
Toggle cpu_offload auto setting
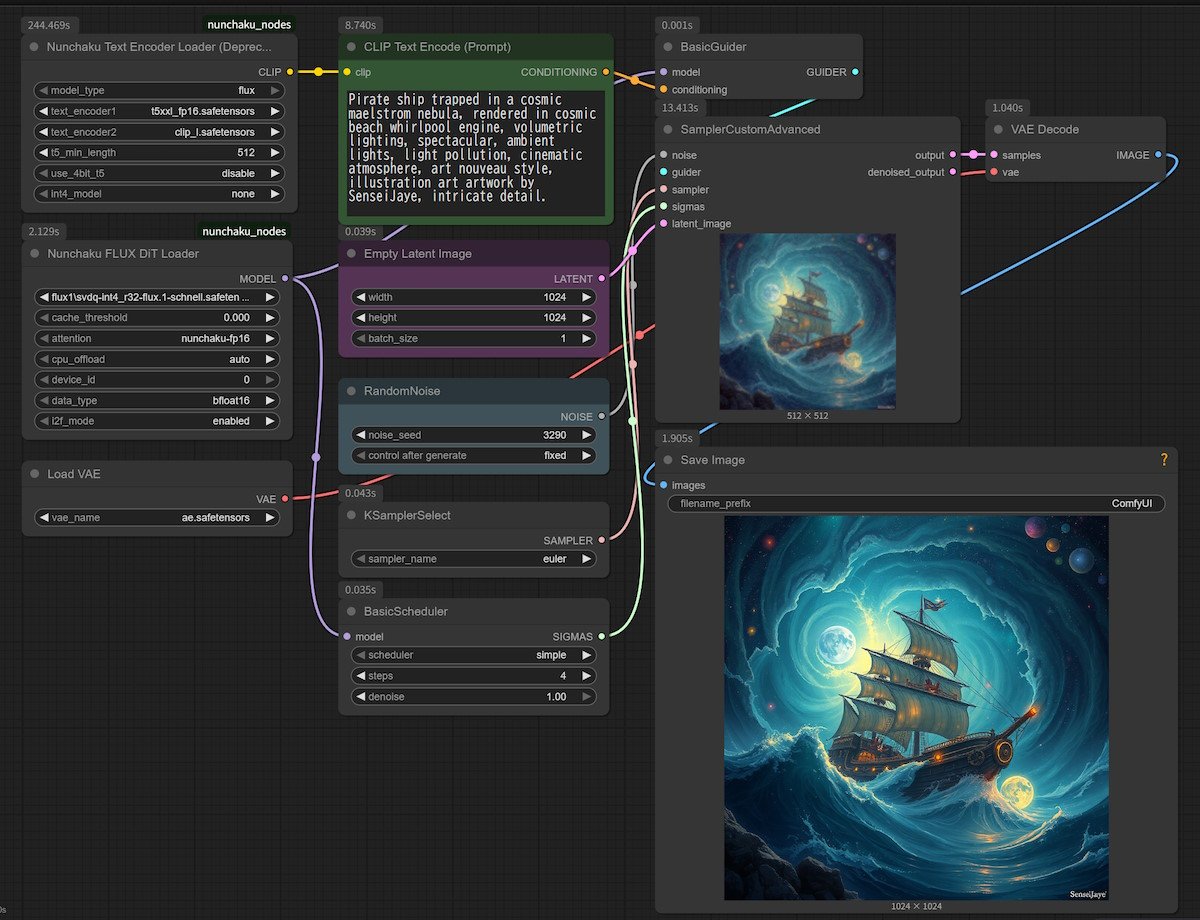[x=158, y=359]
